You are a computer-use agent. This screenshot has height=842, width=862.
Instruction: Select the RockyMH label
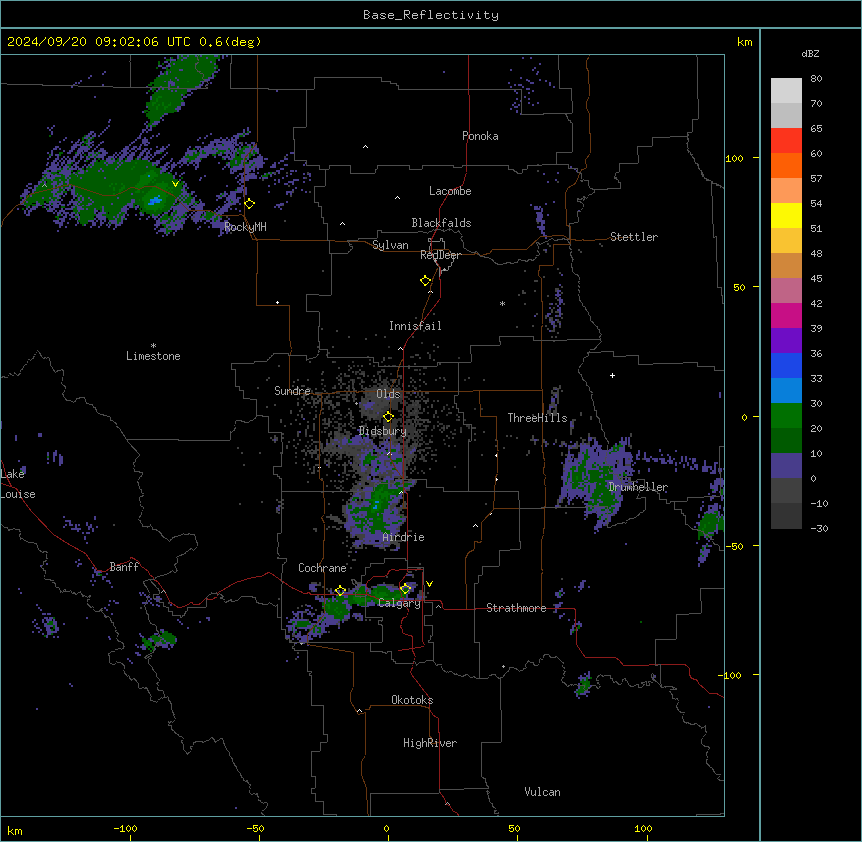point(245,227)
